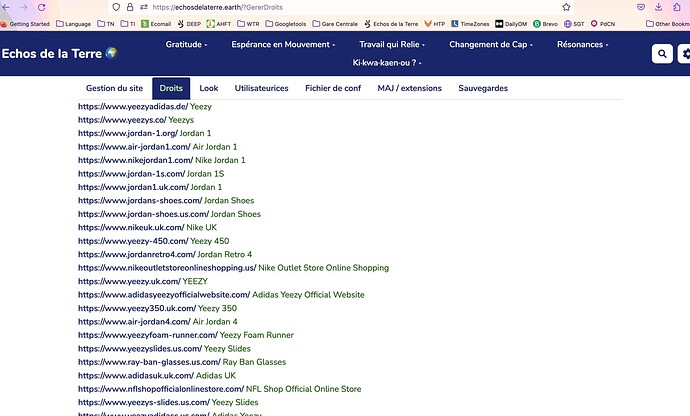Click the Nike UK link
This screenshot has width=690, height=416.
click(x=202, y=228)
